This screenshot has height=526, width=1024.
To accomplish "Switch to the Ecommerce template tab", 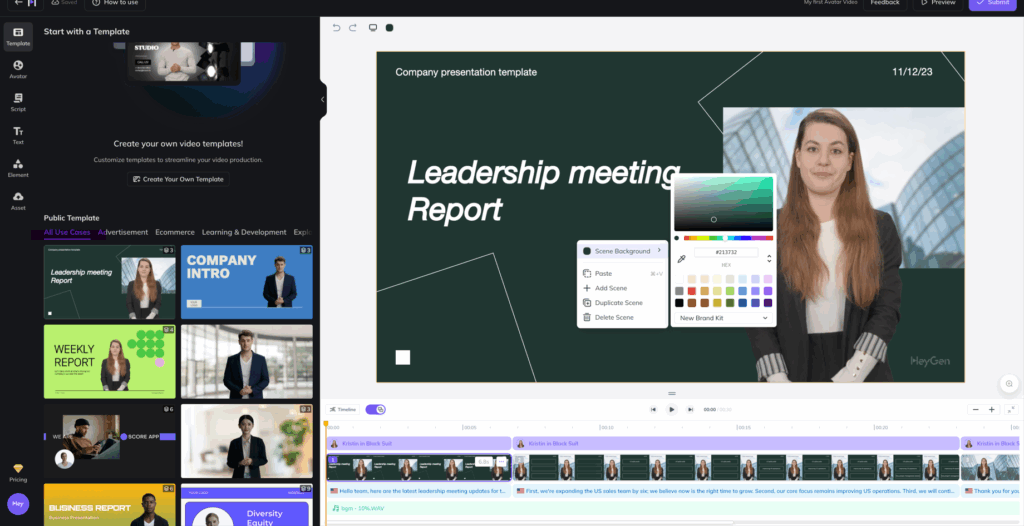I will coord(175,232).
